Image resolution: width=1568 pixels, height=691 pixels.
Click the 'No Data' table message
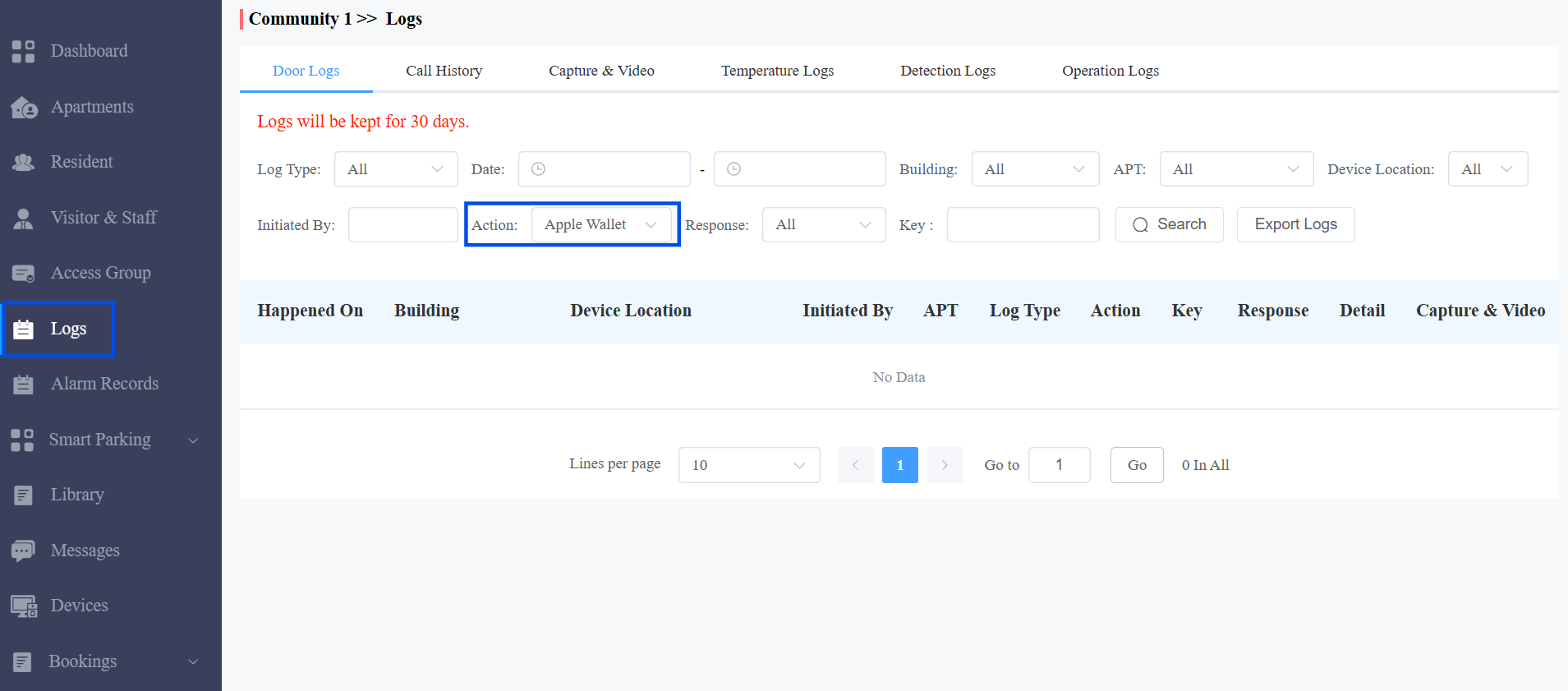[x=899, y=377]
